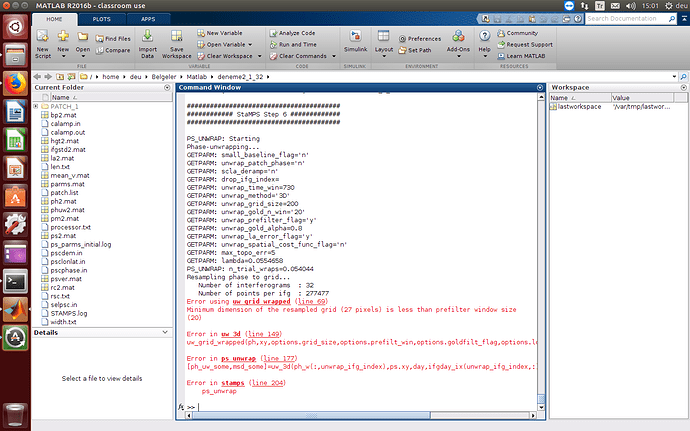Open the Workspace panel actions menu
This screenshot has height=431, width=690.
coord(683,88)
